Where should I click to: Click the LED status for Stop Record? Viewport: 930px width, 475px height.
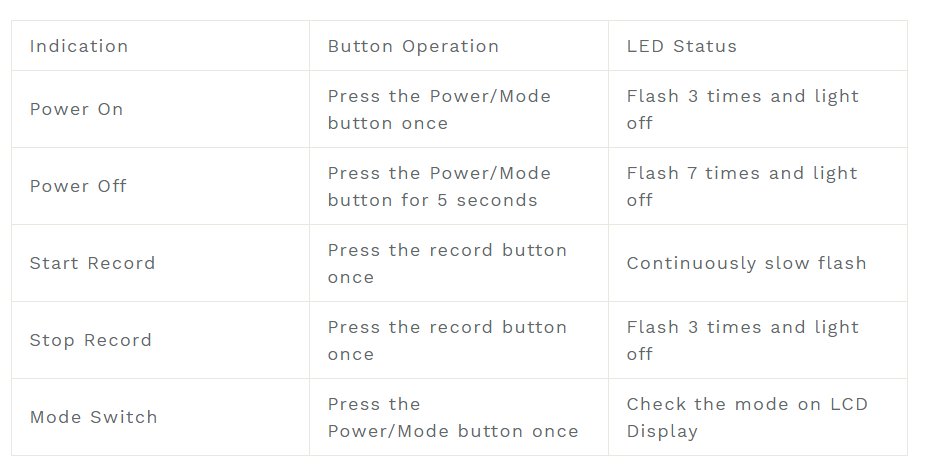[x=742, y=341]
